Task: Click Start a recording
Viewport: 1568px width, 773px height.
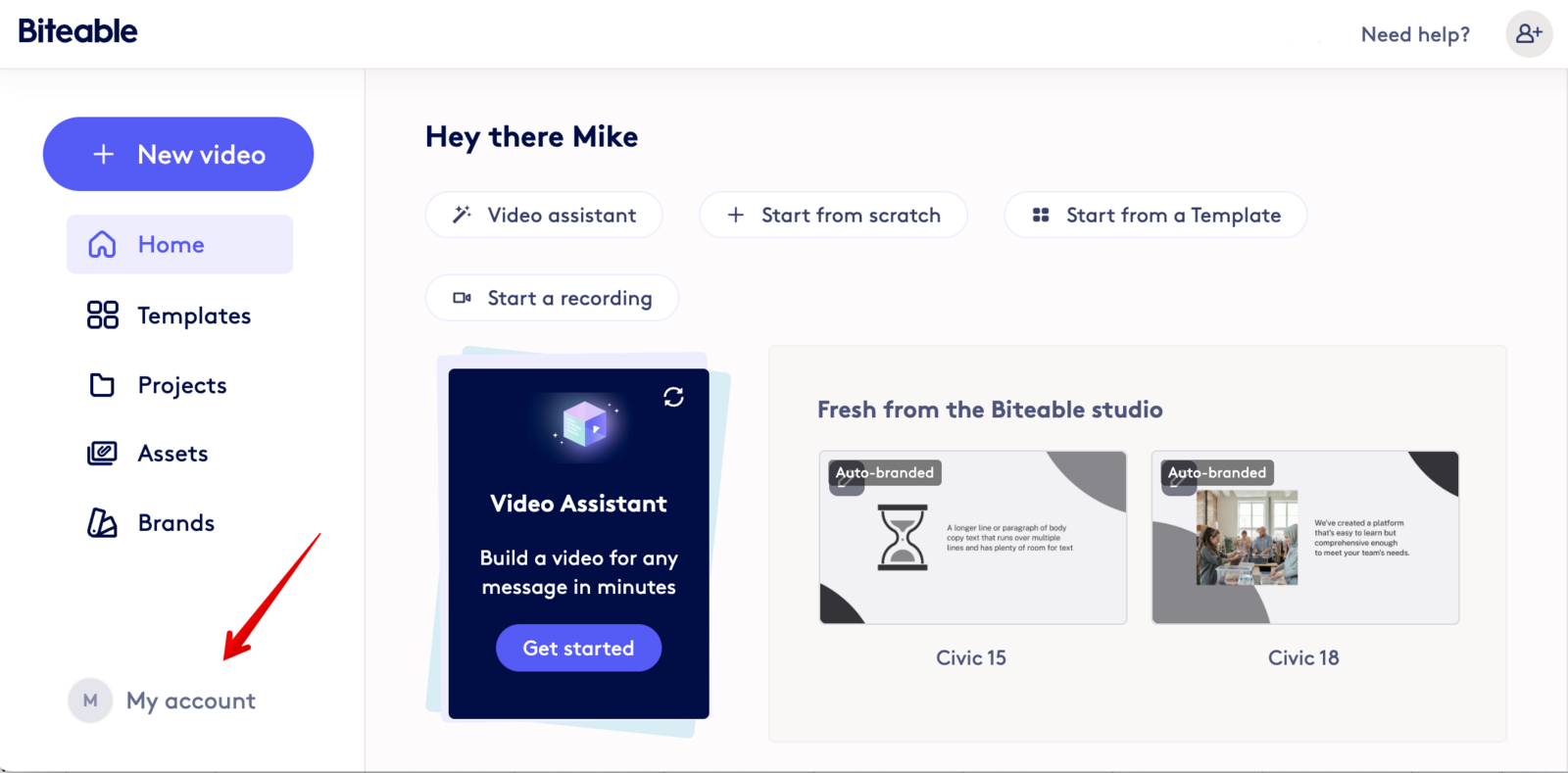Action: [x=552, y=298]
